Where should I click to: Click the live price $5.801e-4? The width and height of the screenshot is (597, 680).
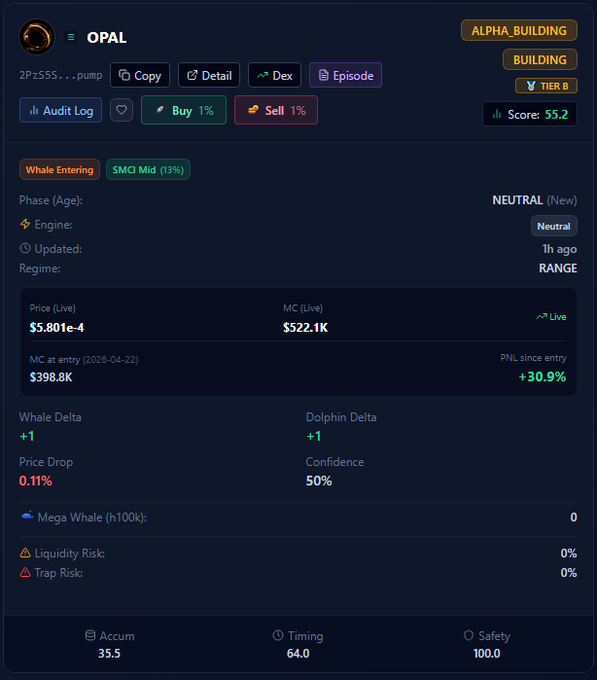(57, 327)
